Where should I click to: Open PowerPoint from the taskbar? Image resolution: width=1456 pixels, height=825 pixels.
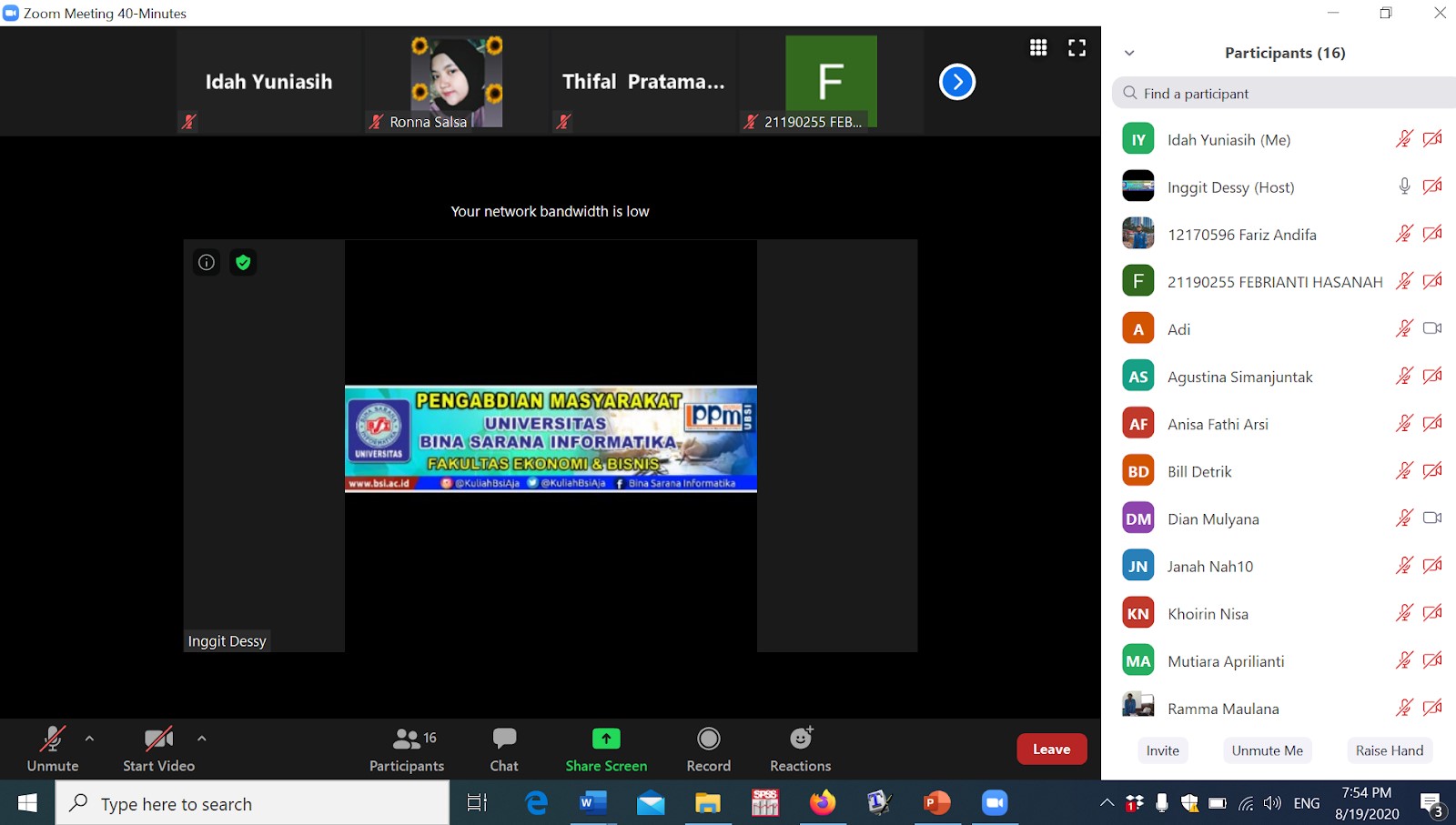937,803
